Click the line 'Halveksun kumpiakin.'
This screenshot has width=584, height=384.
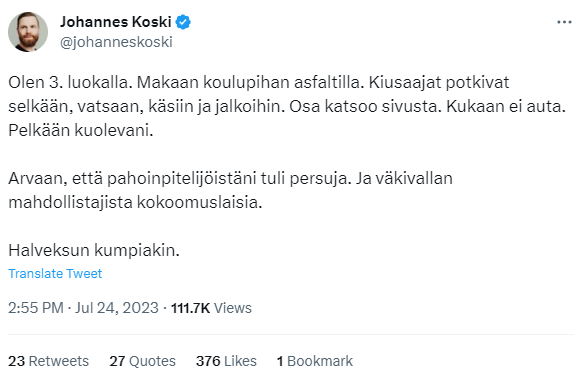94,250
